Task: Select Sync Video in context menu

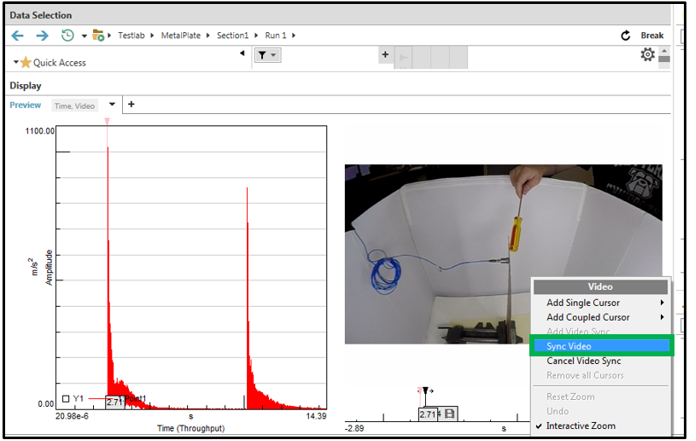Action: [569, 346]
